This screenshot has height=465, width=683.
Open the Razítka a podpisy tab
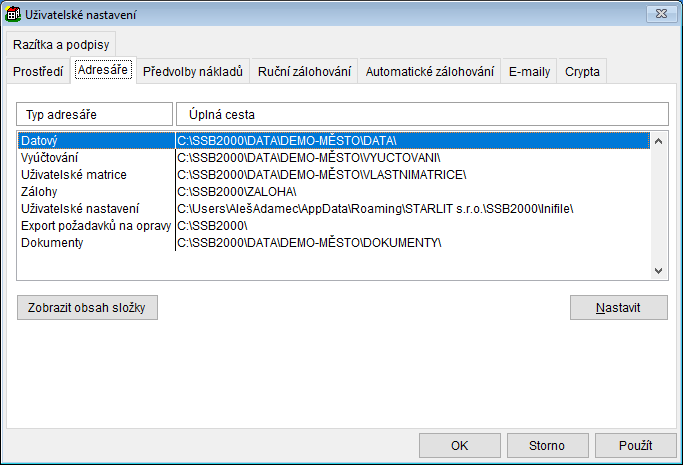pyautogui.click(x=62, y=45)
